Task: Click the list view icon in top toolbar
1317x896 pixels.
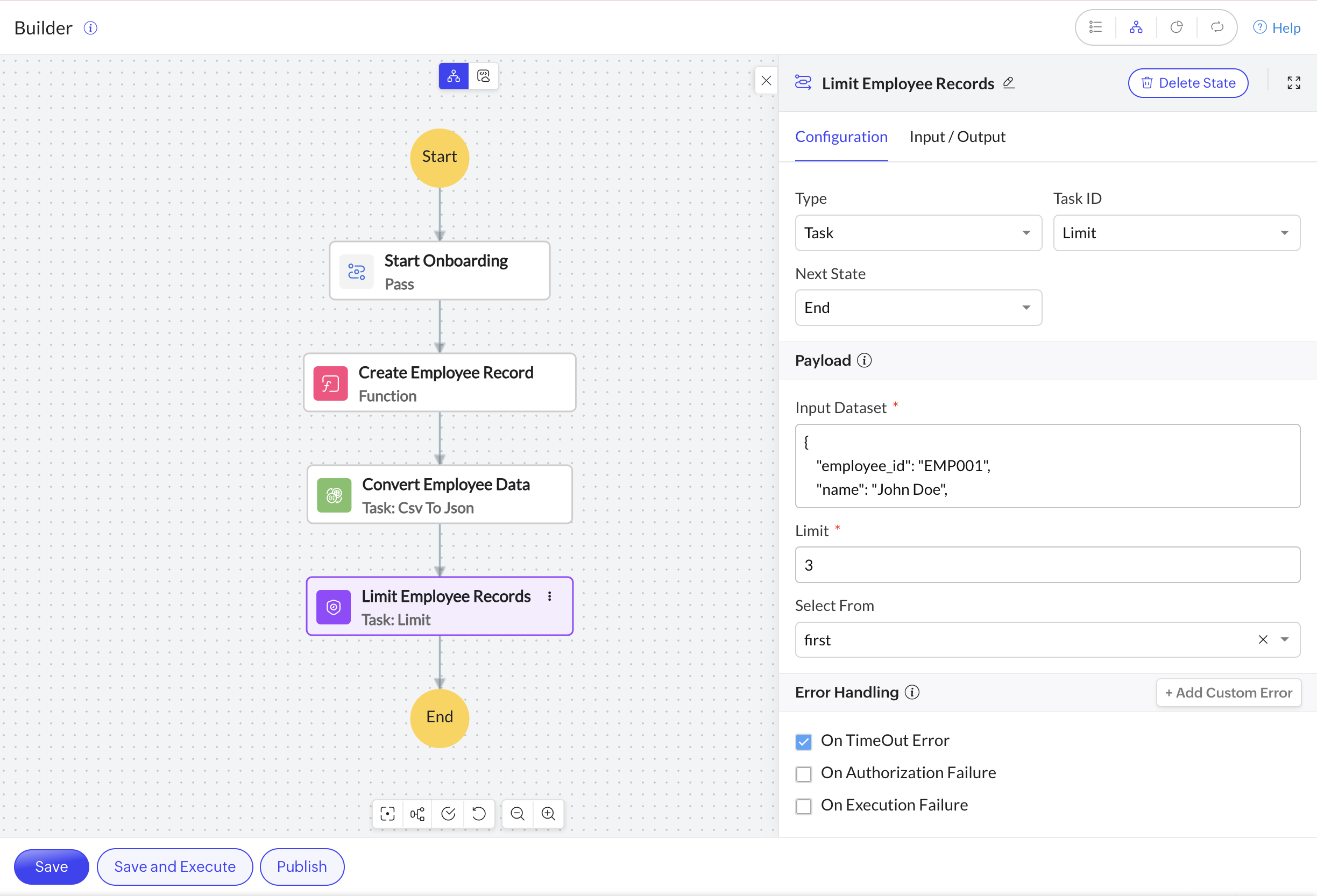Action: click(1095, 27)
